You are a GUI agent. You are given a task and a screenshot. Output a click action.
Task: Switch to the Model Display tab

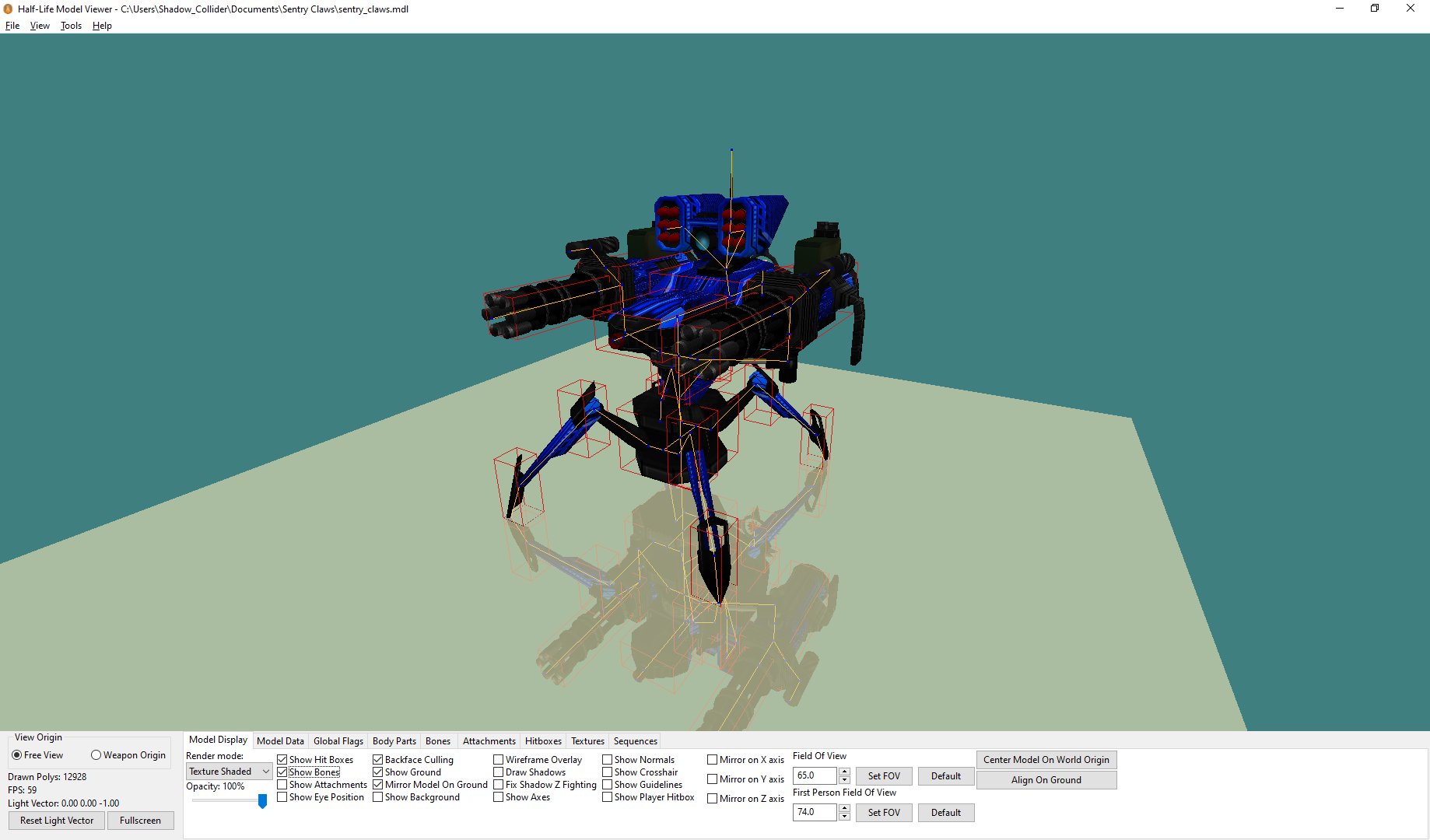coord(218,740)
